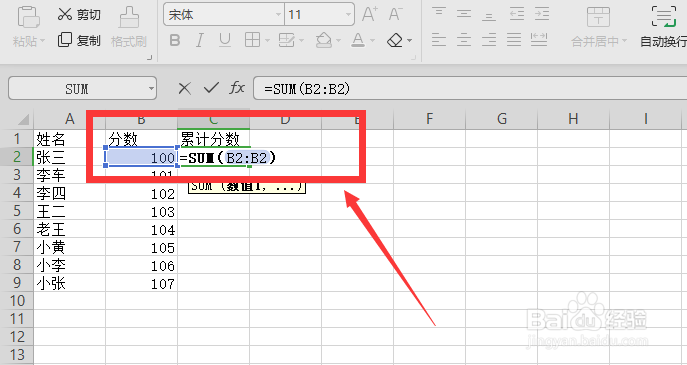Click cell with value 103

[x=142, y=211]
